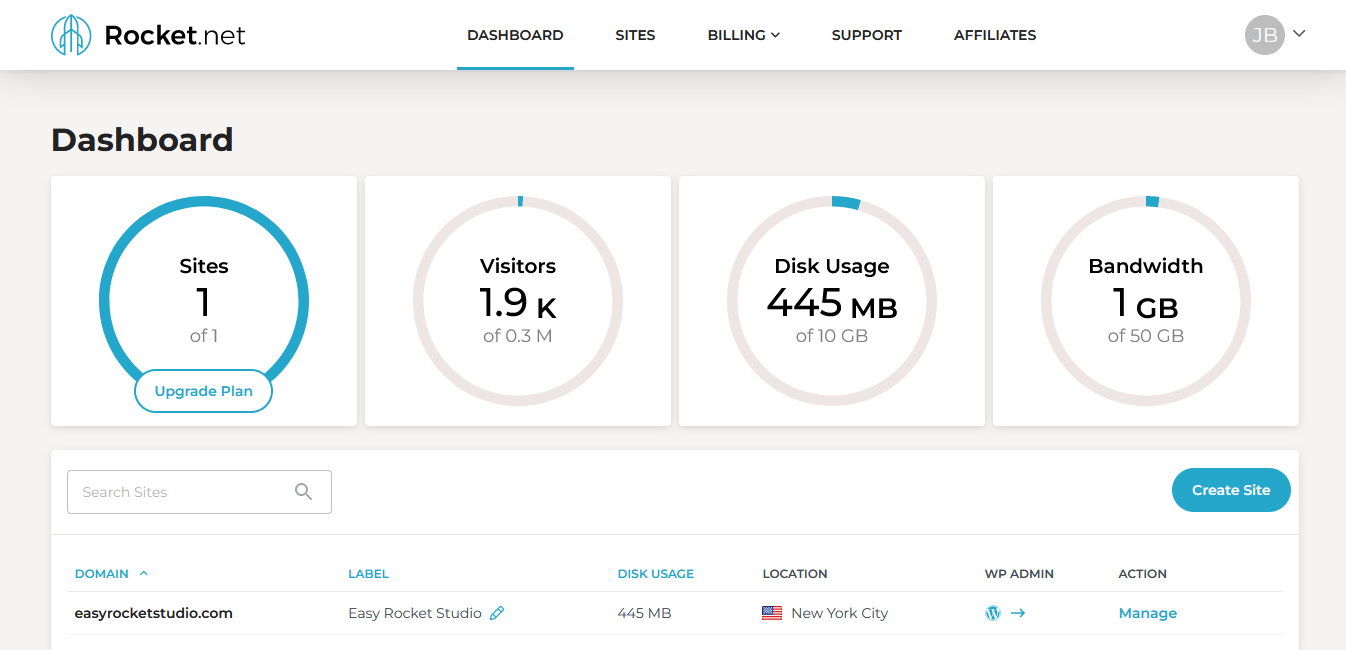The image size is (1346, 650).
Task: Open WordPress admin icon for easyrocketstudio.com
Action: 993,613
